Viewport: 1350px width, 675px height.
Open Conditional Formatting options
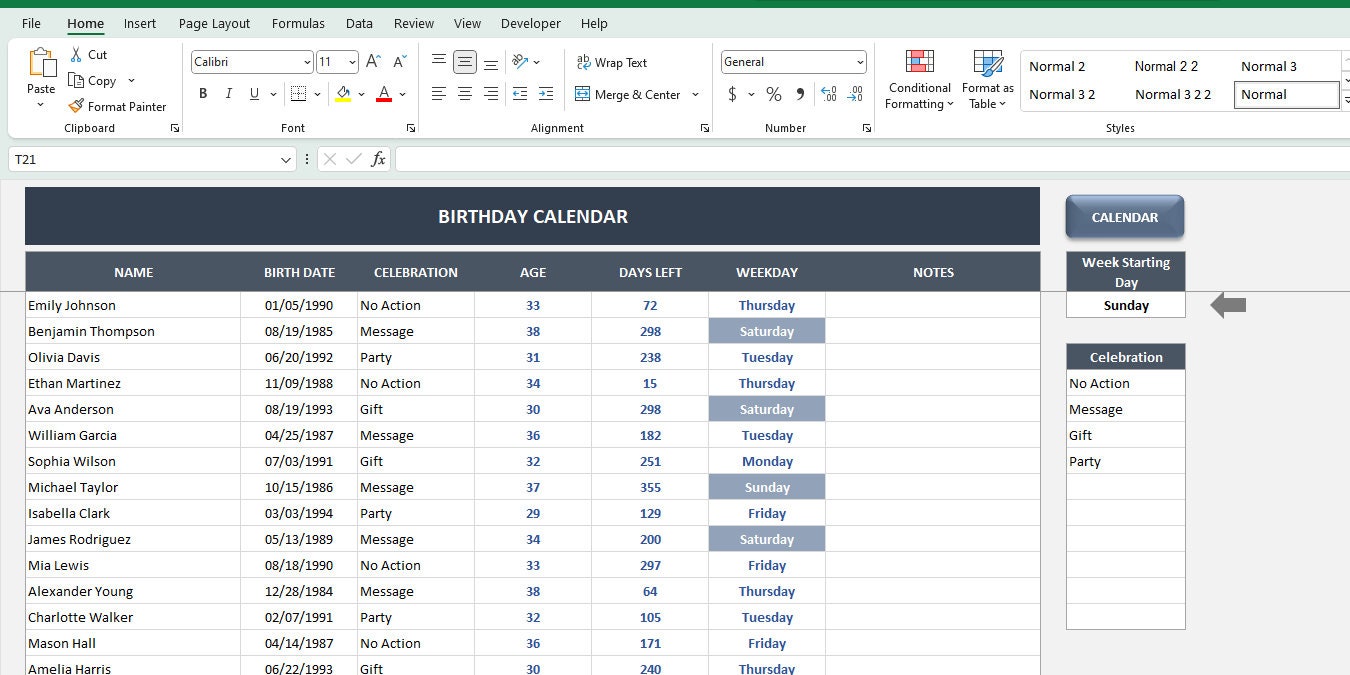point(918,80)
